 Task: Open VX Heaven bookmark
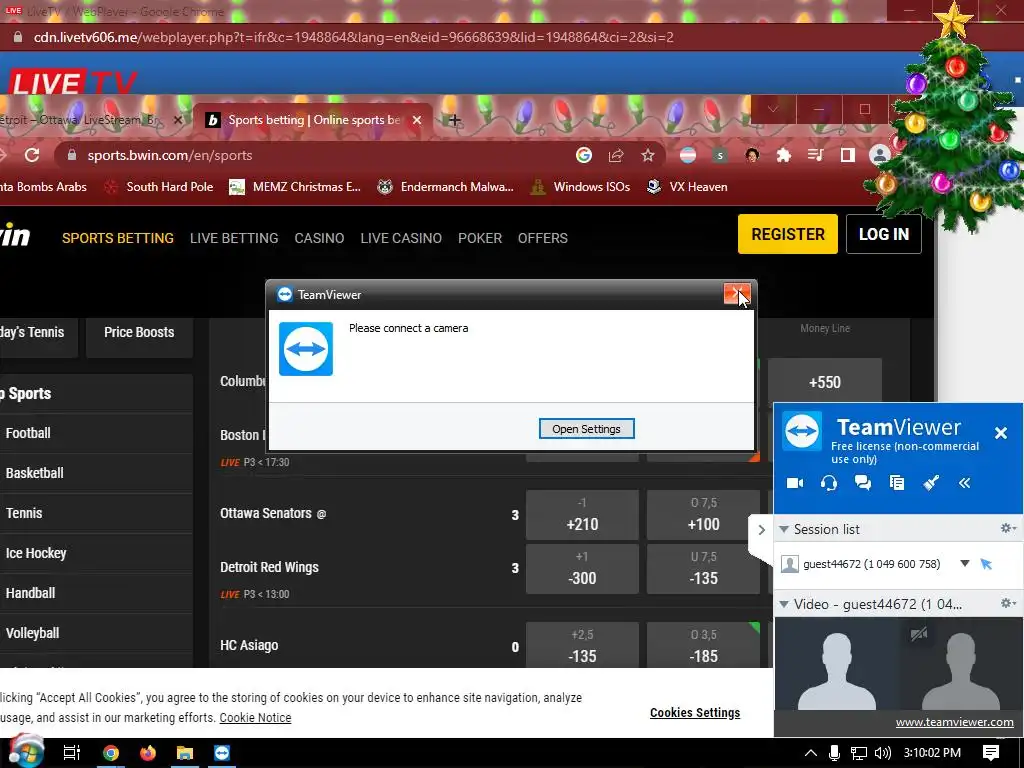686,187
